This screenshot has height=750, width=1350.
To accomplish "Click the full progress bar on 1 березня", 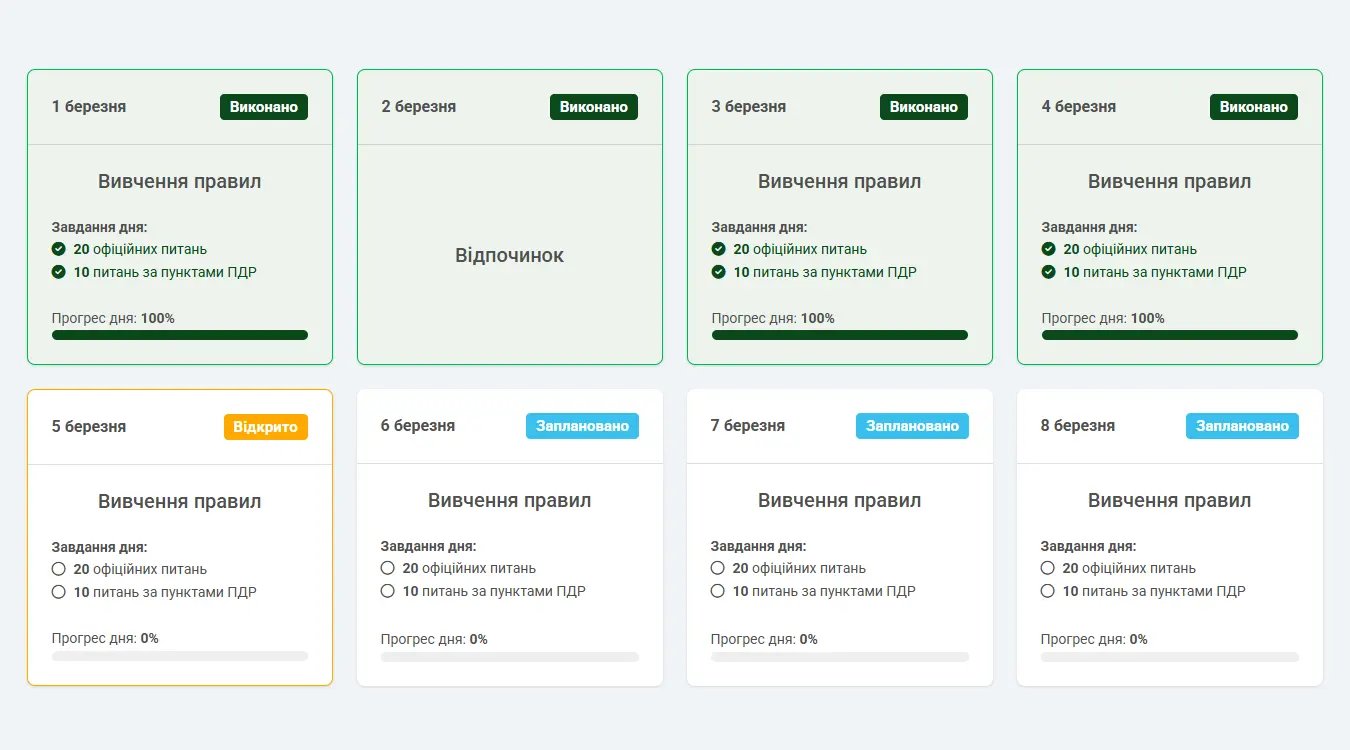I will pos(180,335).
